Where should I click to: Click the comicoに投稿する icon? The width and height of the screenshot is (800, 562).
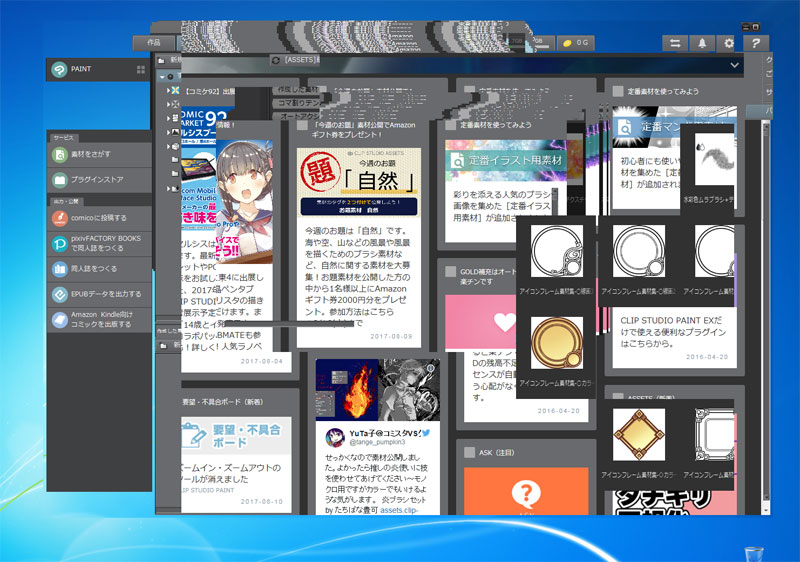60,218
